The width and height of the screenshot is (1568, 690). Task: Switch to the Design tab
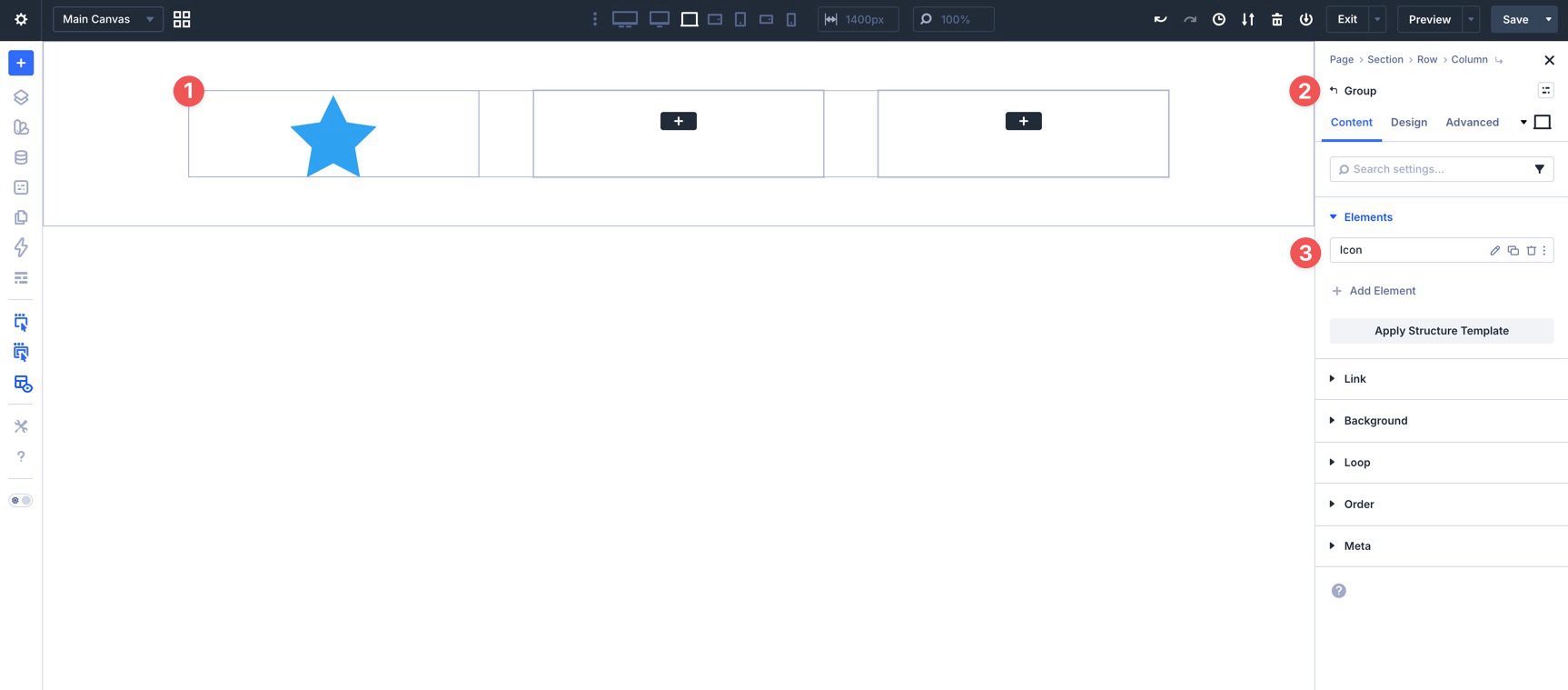[x=1409, y=123]
